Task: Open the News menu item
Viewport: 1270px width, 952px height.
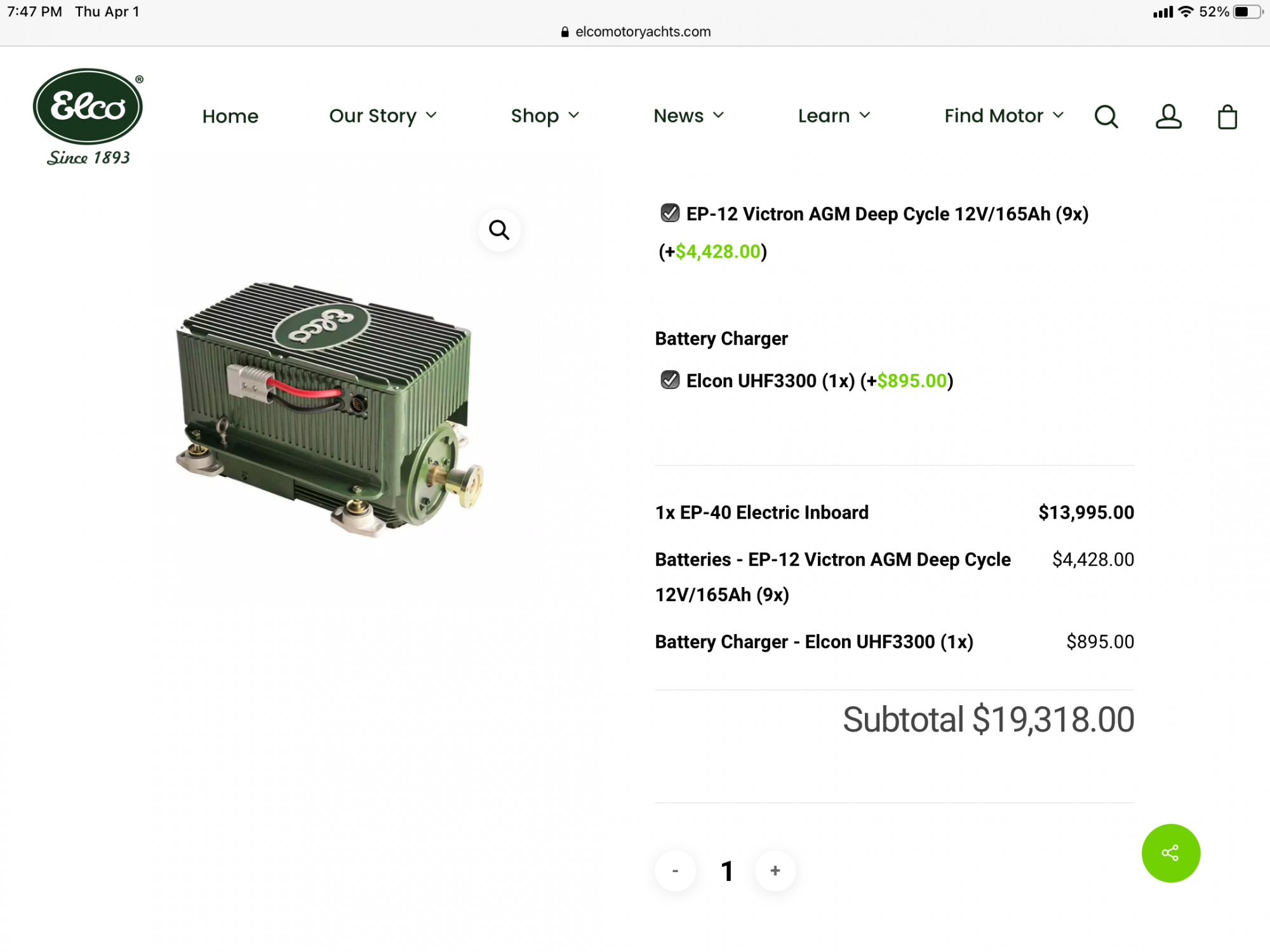Action: 678,116
